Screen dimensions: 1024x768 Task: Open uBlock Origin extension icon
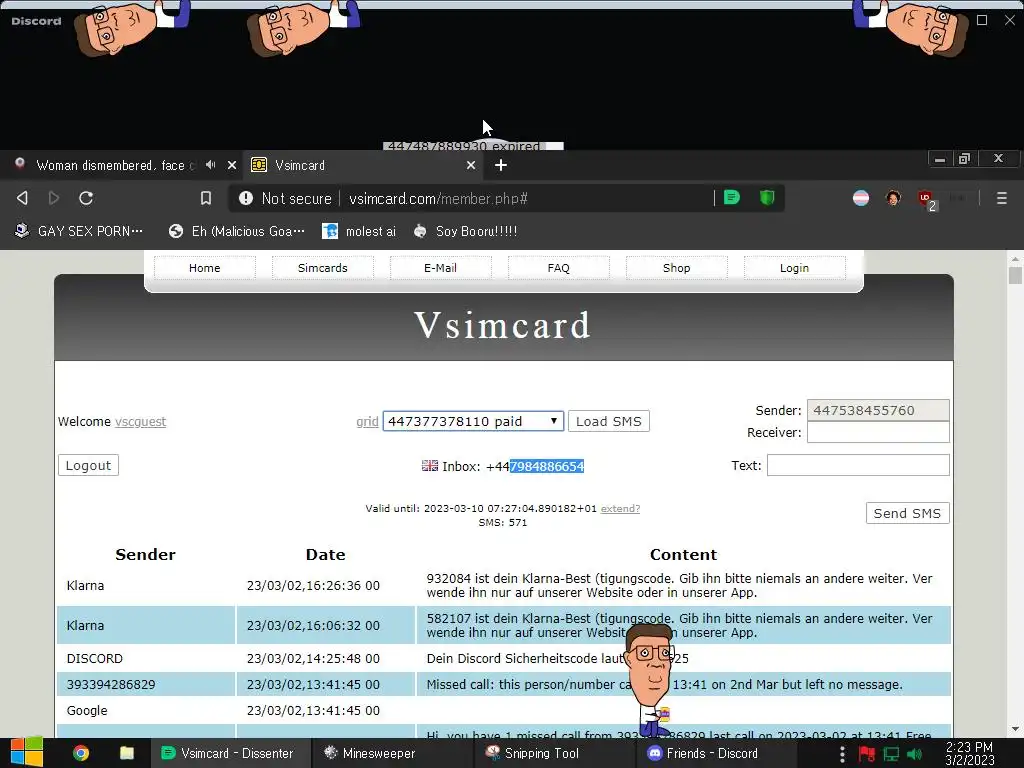926,199
